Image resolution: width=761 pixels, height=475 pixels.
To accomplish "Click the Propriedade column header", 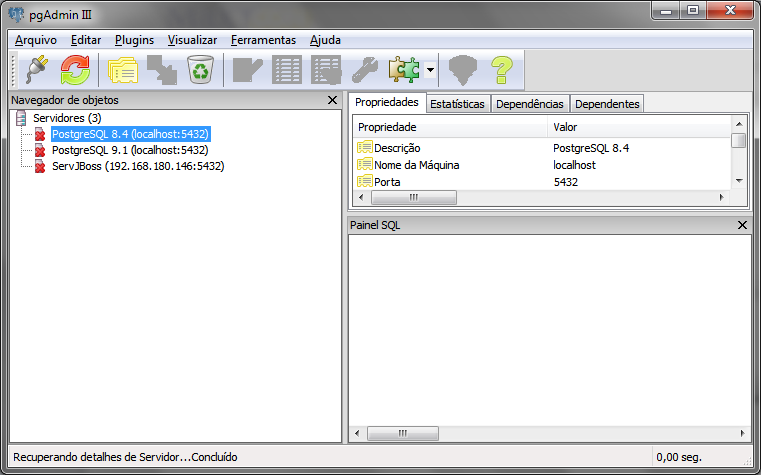I will coord(450,127).
